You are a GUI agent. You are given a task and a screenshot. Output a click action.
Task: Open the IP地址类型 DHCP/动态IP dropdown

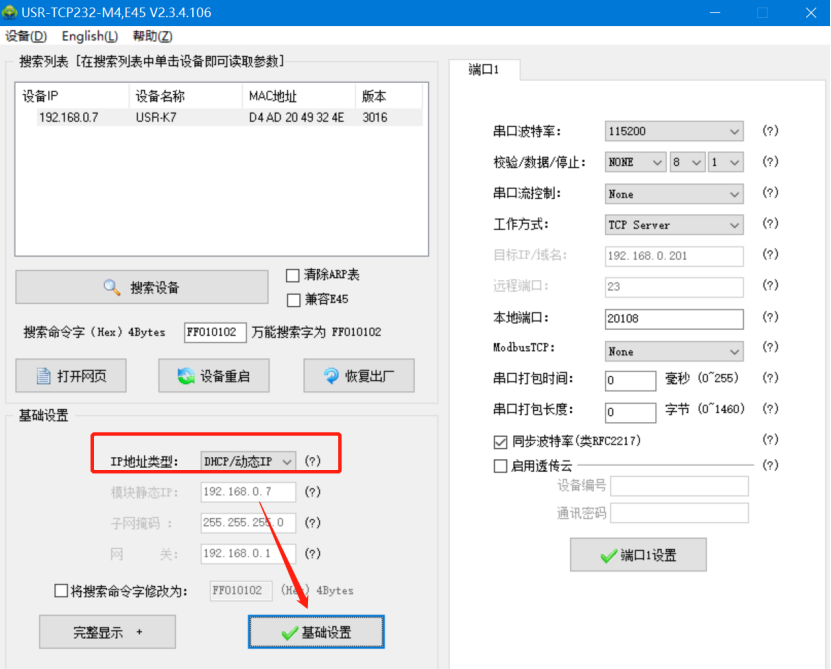click(x=248, y=461)
